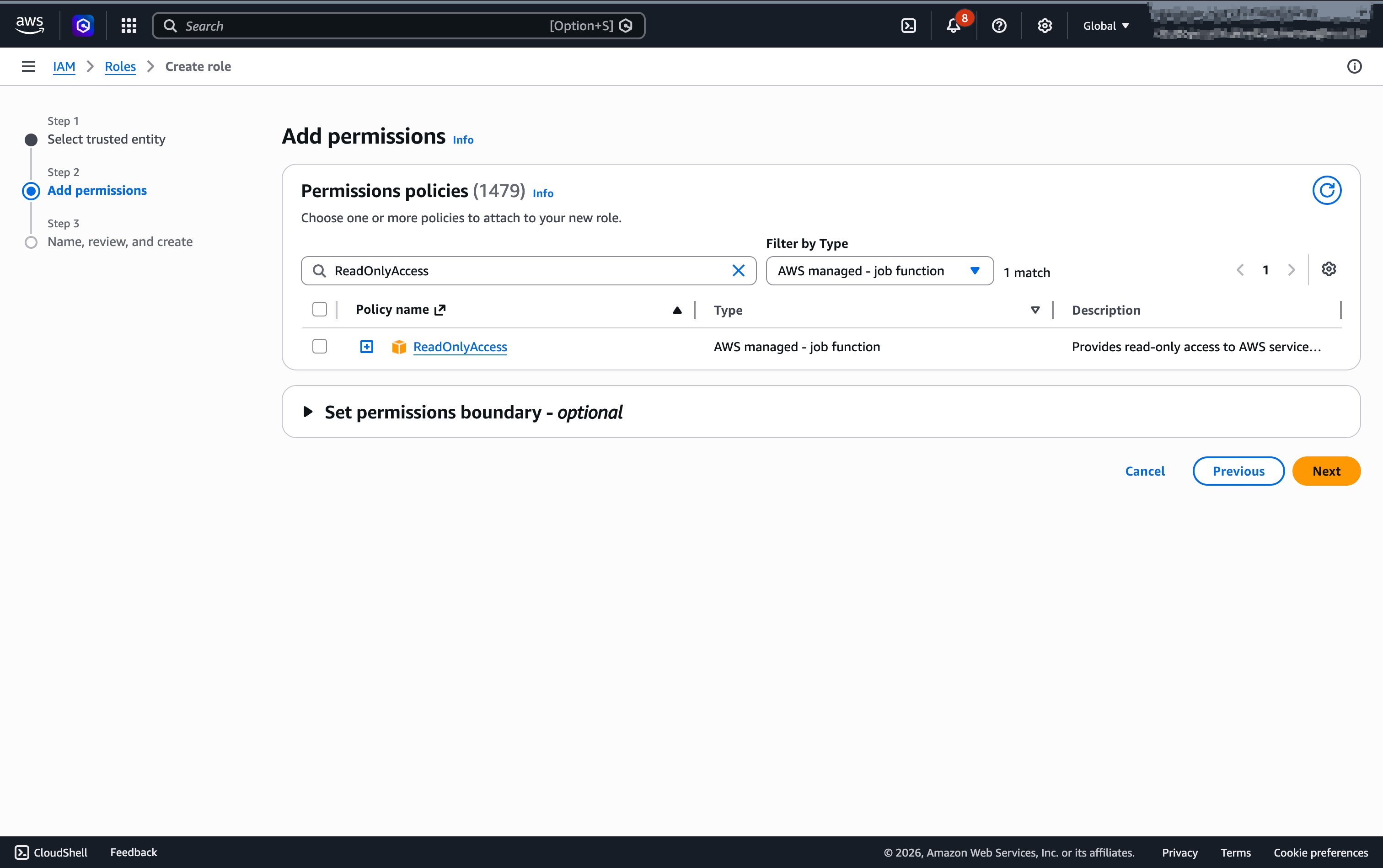The height and width of the screenshot is (868, 1383).
Task: Click the Cancel button
Action: coord(1145,472)
